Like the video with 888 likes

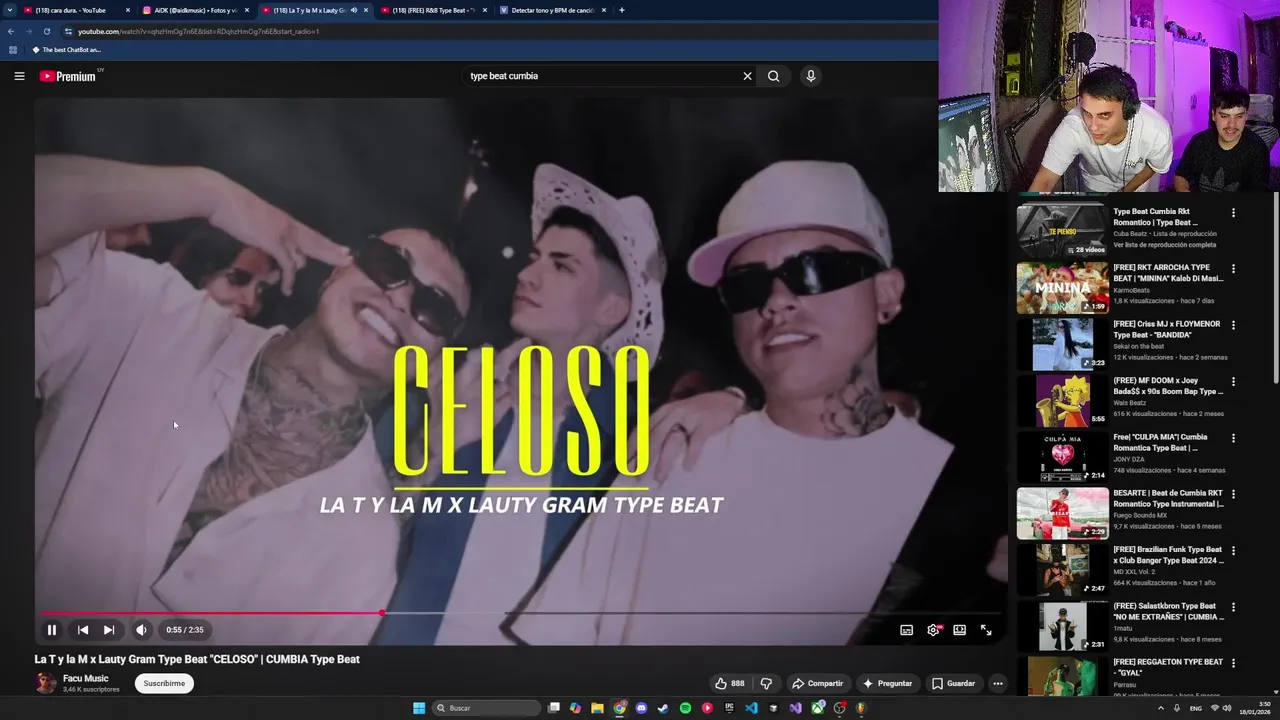(729, 684)
